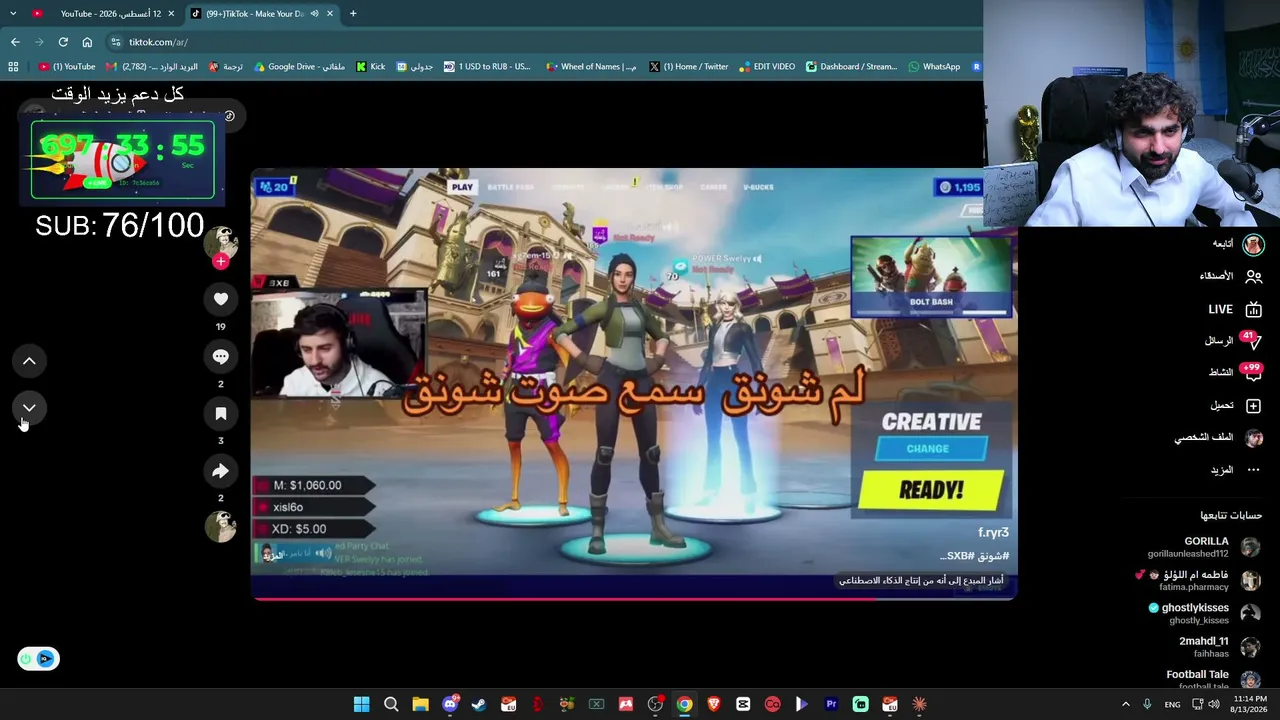Open Steam from the taskbar
This screenshot has height=720, width=1280.
click(x=479, y=704)
